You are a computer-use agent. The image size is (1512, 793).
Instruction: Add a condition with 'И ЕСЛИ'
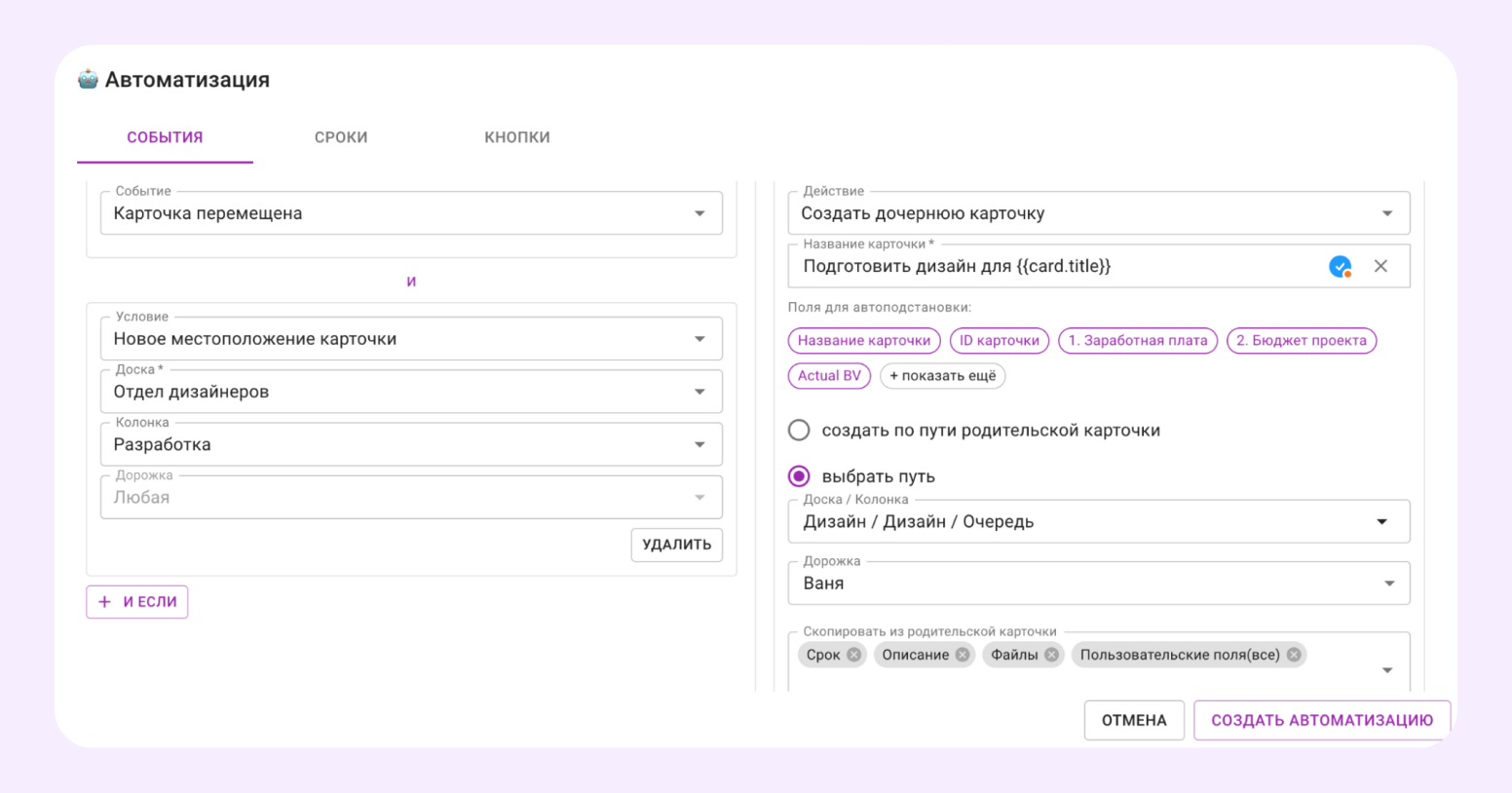137,602
